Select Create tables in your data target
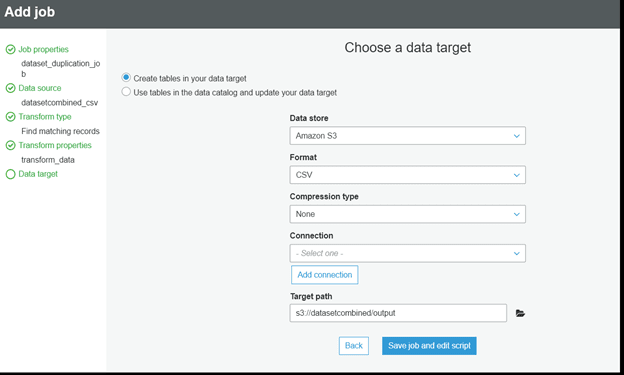The height and width of the screenshot is (375, 624). (126, 77)
